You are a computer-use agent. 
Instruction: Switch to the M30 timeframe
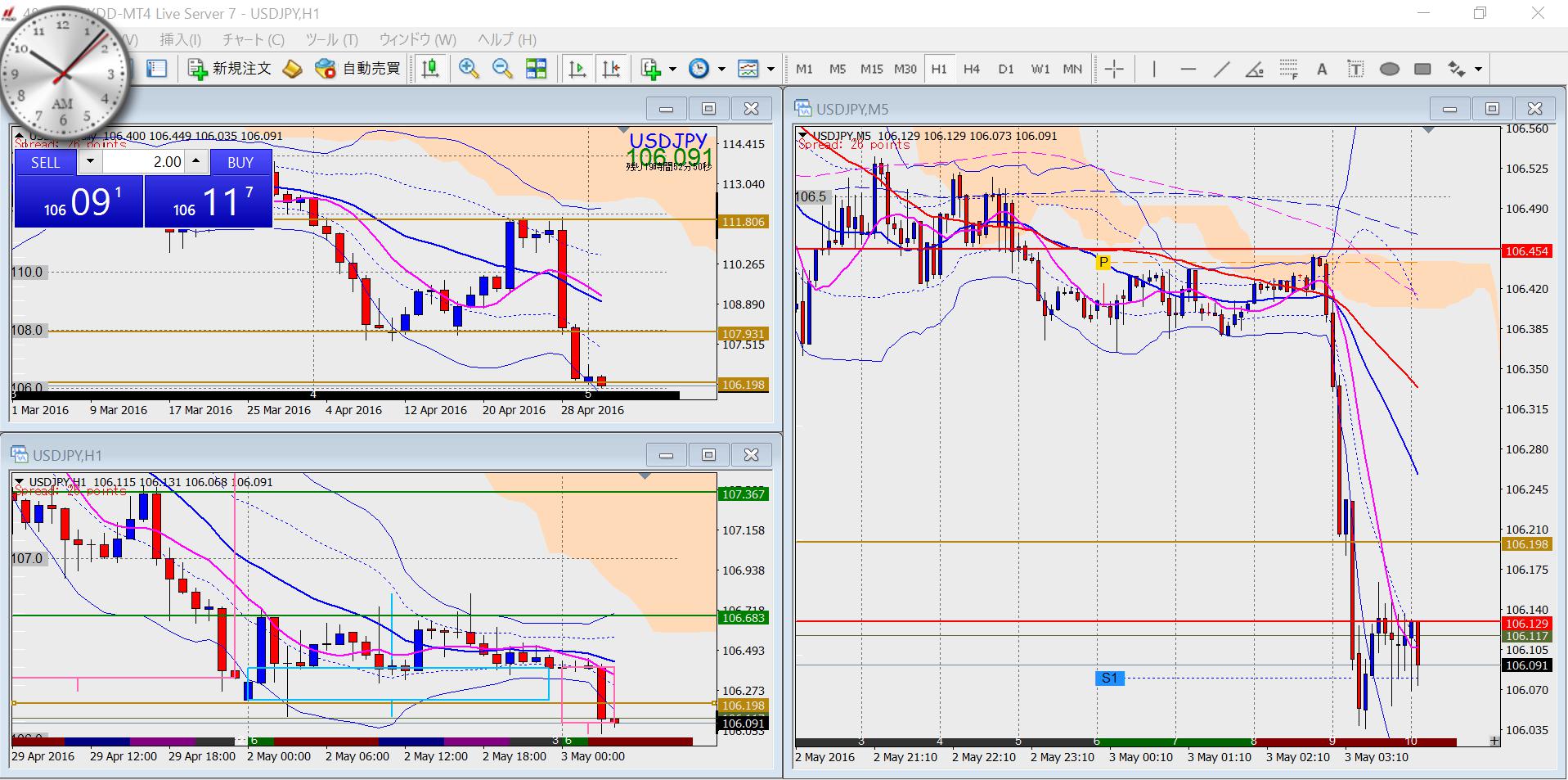[x=905, y=69]
